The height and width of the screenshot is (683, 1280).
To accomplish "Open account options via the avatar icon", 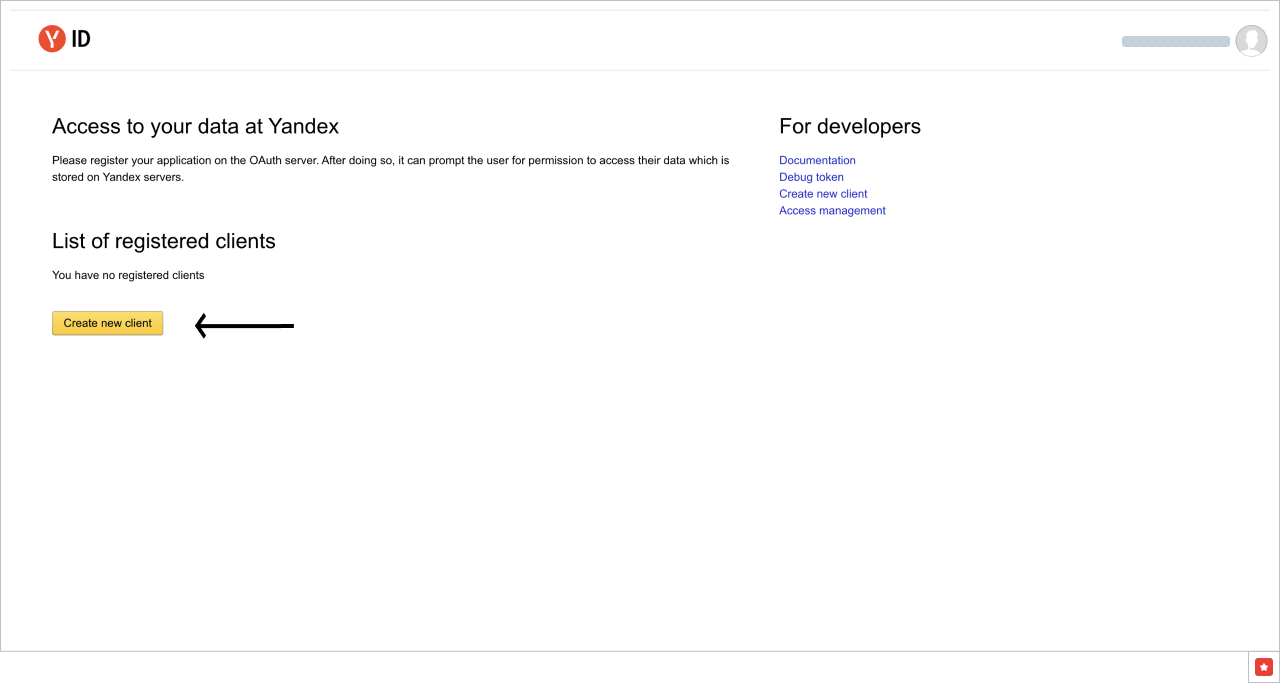I will tap(1251, 40).
